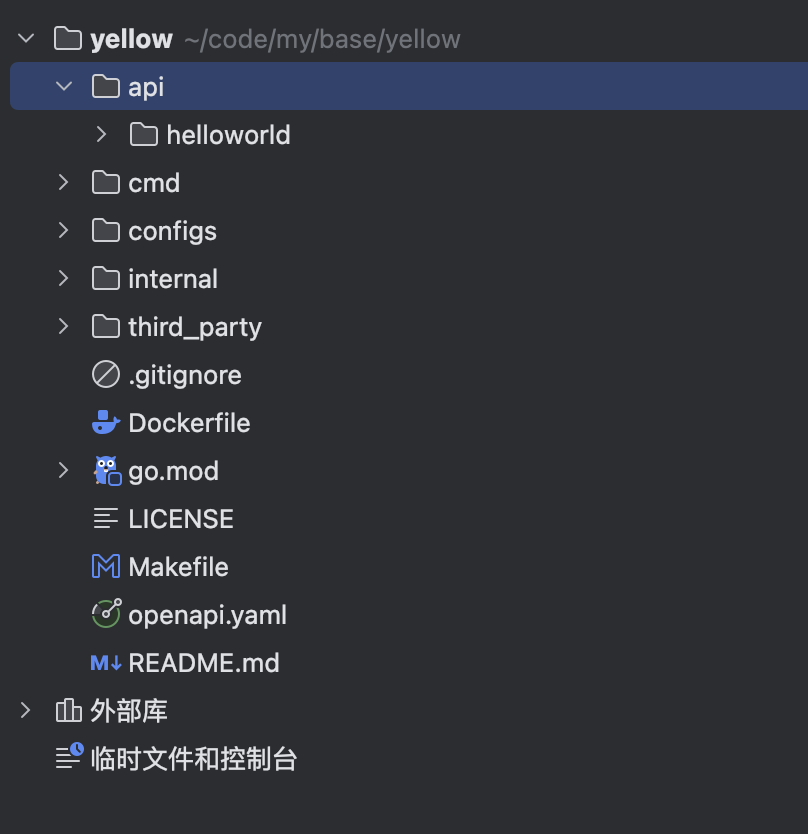Screen dimensions: 808x834
Task: Collapse the yellow project root chevron
Action: click(x=26, y=39)
